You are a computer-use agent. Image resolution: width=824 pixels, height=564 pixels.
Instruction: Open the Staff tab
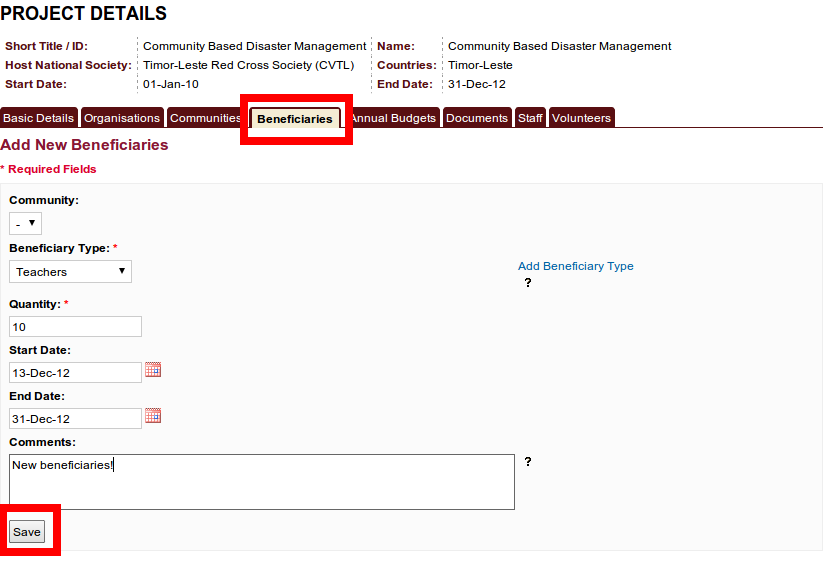tap(530, 118)
